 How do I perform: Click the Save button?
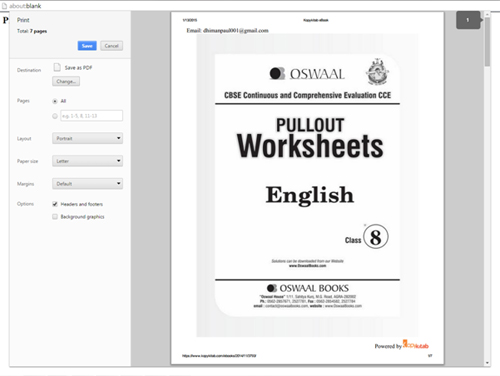click(x=87, y=46)
